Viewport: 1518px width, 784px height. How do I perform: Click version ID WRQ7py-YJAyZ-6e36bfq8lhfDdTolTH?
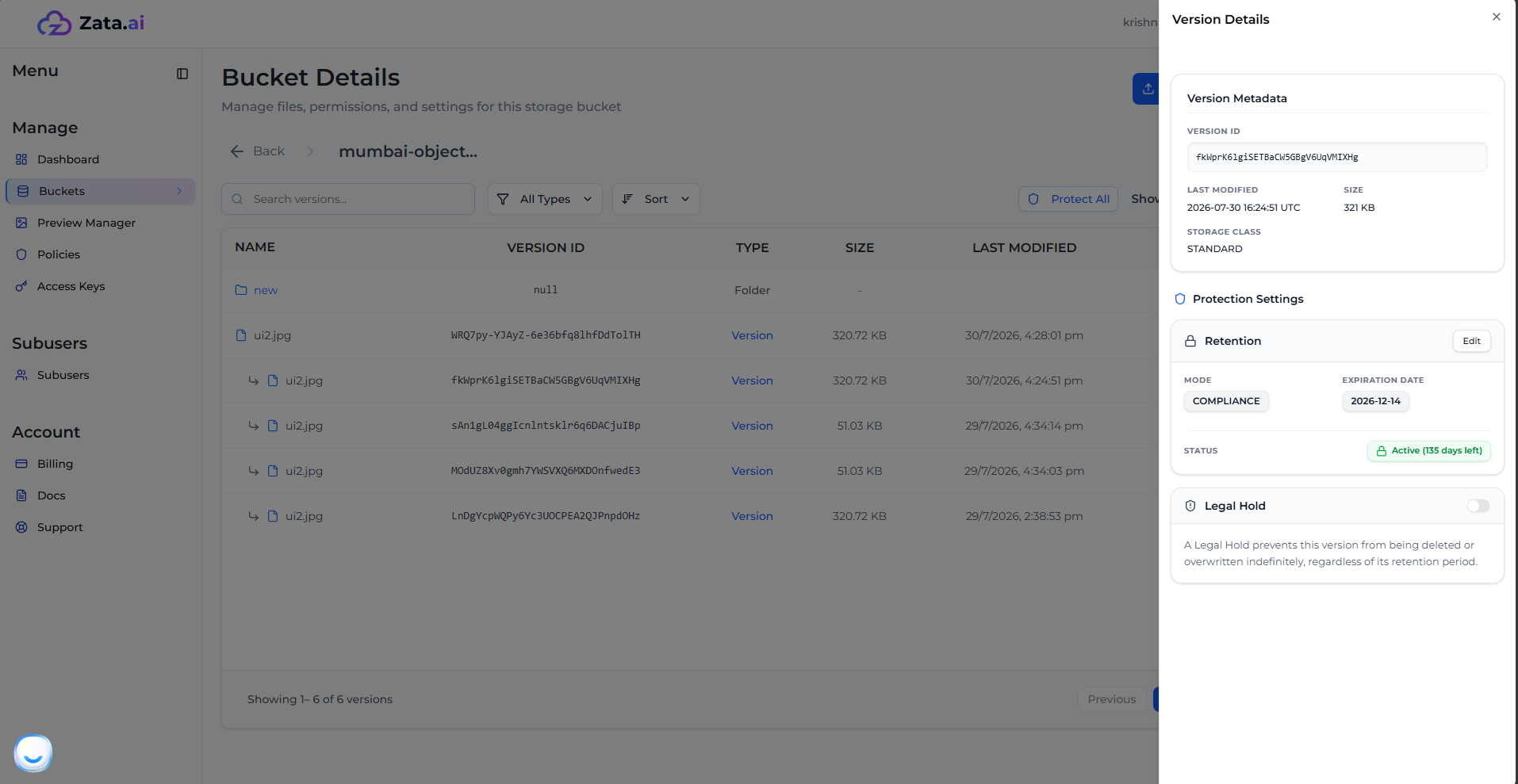[546, 335]
